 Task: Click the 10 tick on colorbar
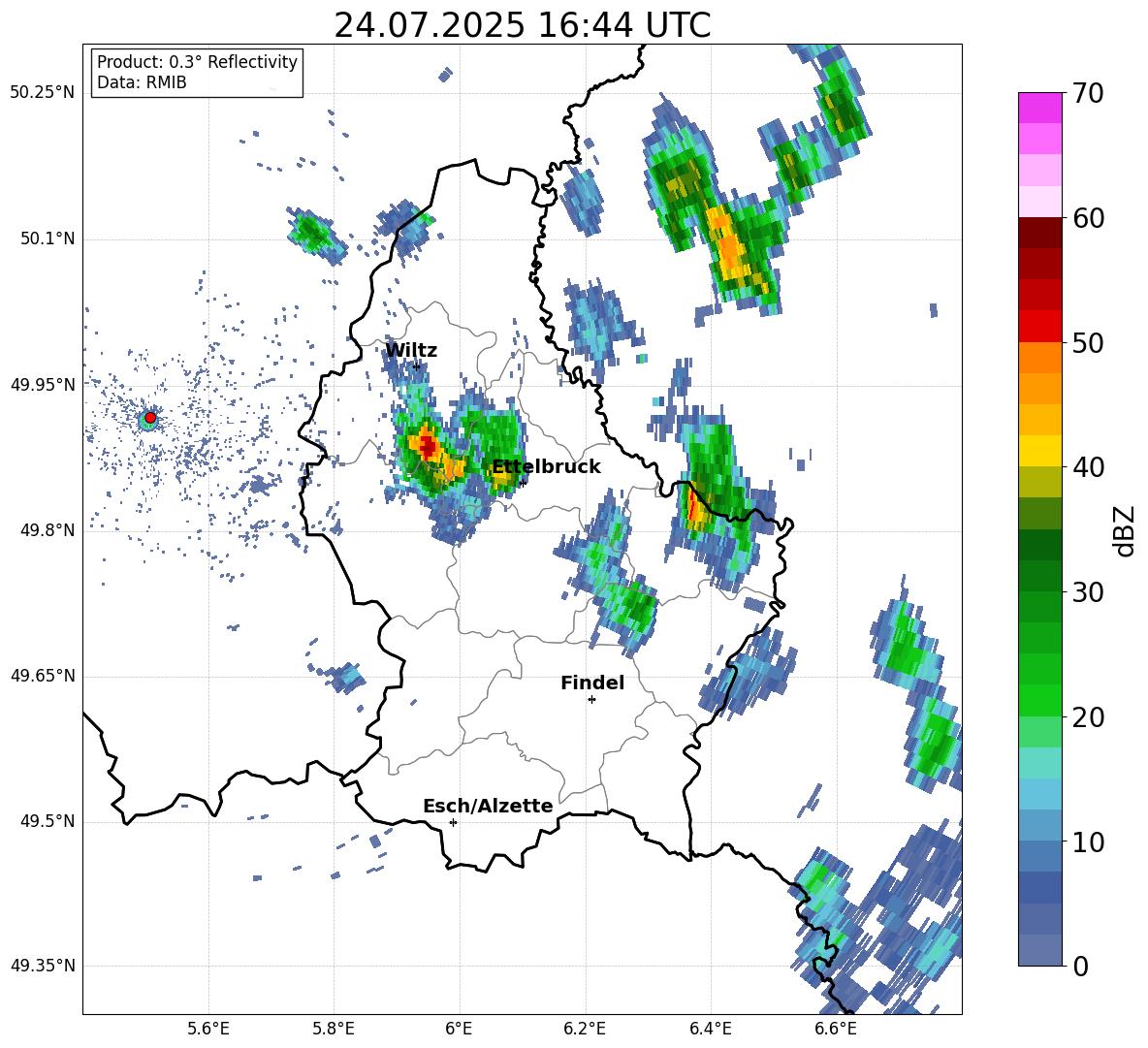[x=1087, y=842]
